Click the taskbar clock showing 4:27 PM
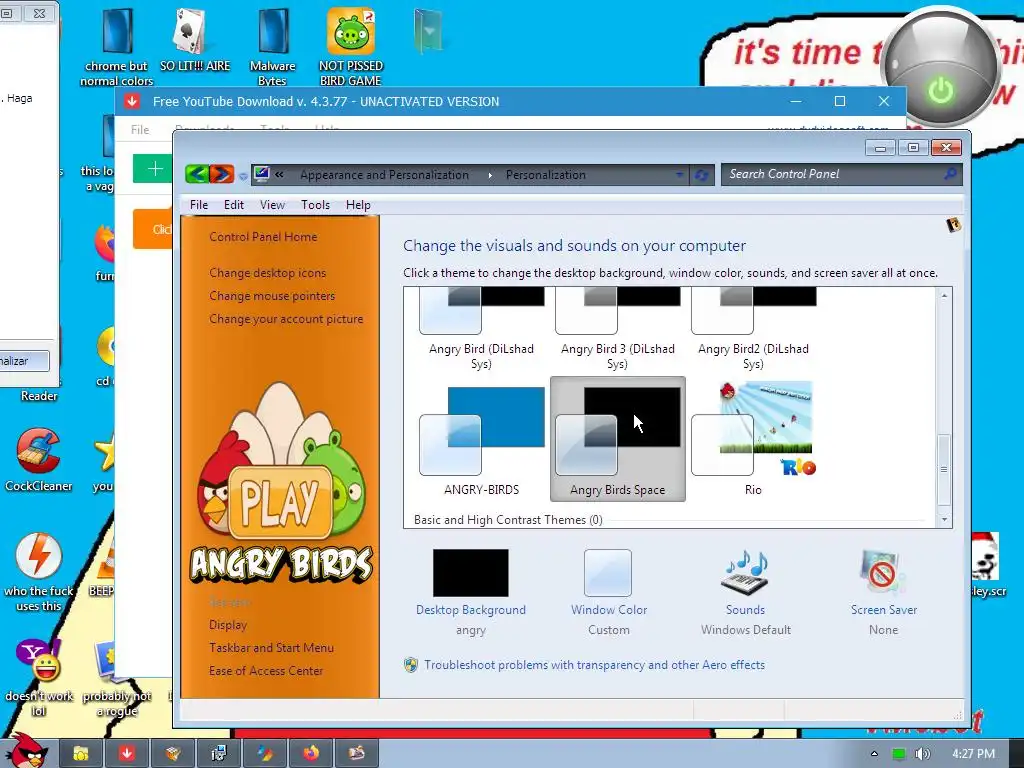The height and width of the screenshot is (768, 1024). (973, 754)
